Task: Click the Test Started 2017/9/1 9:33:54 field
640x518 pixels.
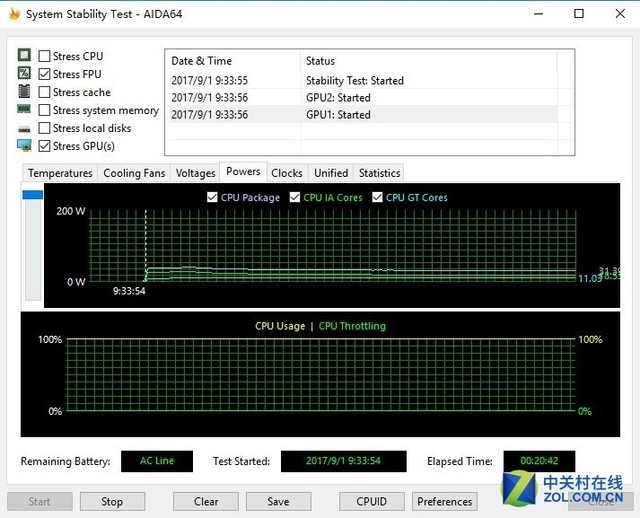Action: [x=343, y=461]
